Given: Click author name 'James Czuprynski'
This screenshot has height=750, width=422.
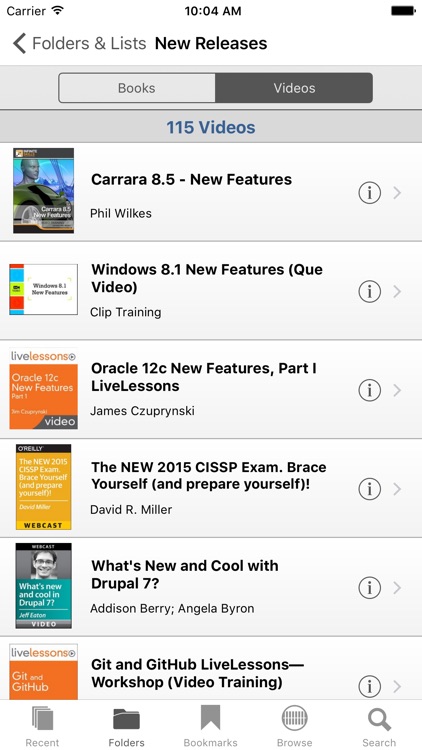Looking at the screenshot, I should coord(142,411).
